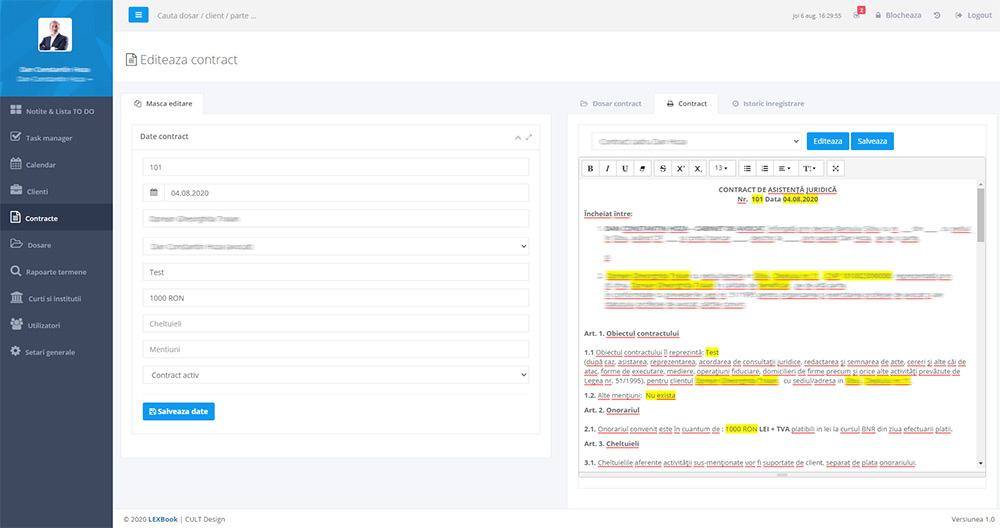Switch editor to fullscreen mode

pos(836,168)
